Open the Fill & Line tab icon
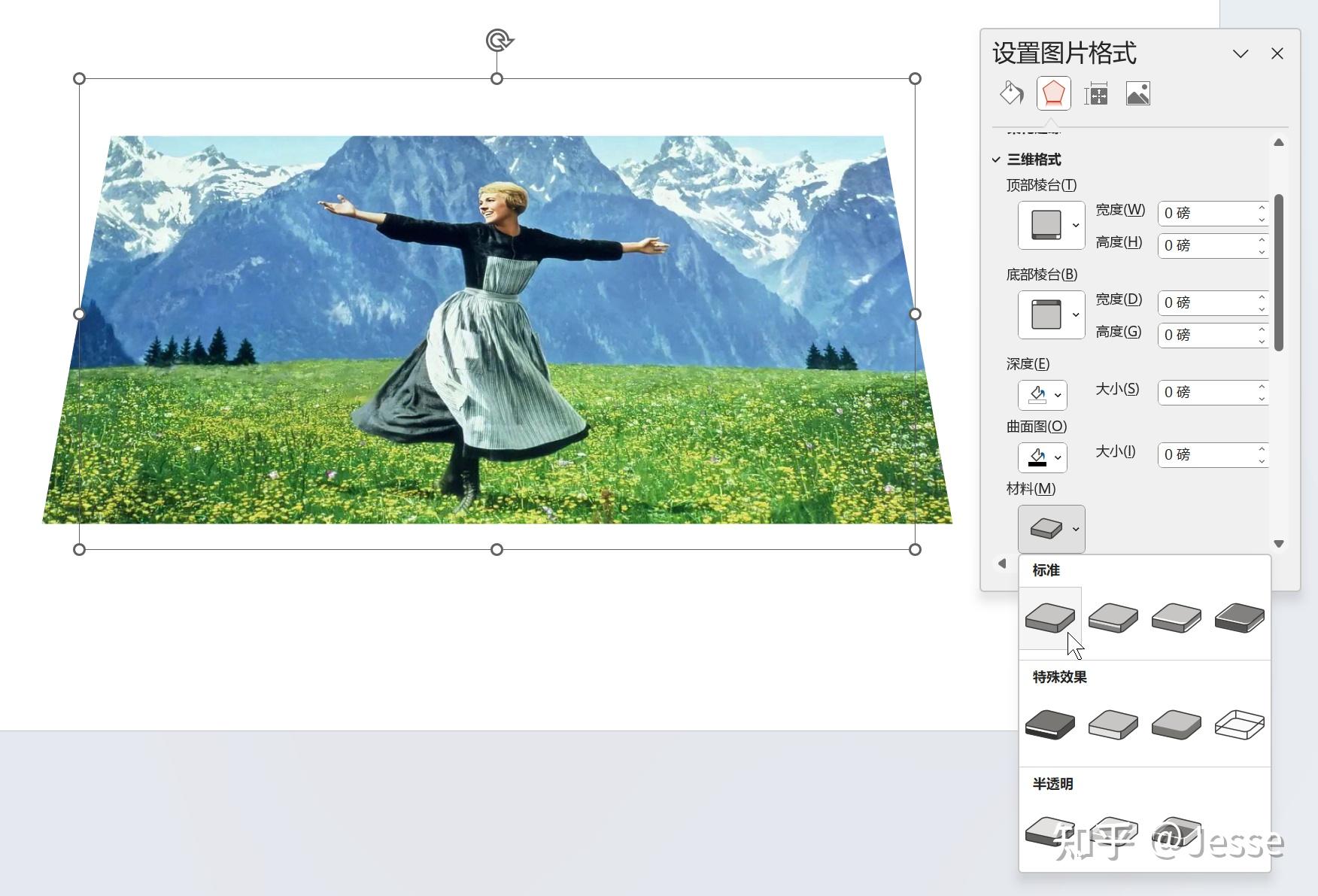The width and height of the screenshot is (1318, 896). click(x=1011, y=93)
